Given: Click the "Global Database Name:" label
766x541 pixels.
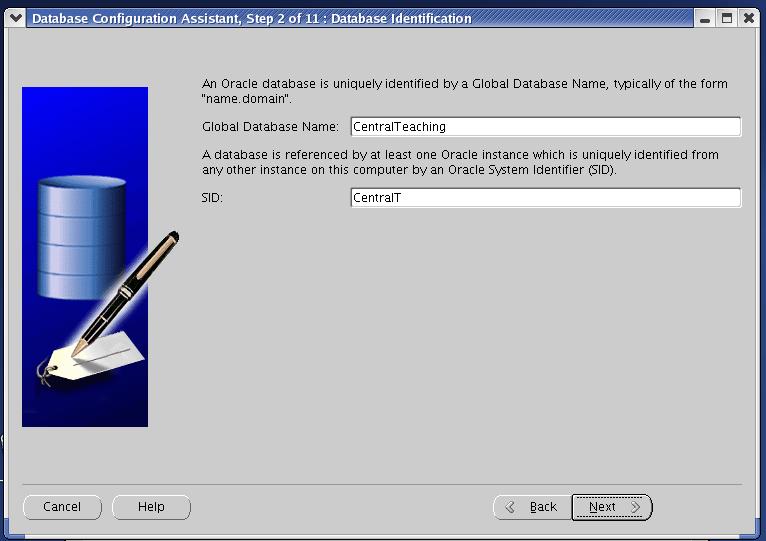Looking at the screenshot, I should tap(270, 127).
